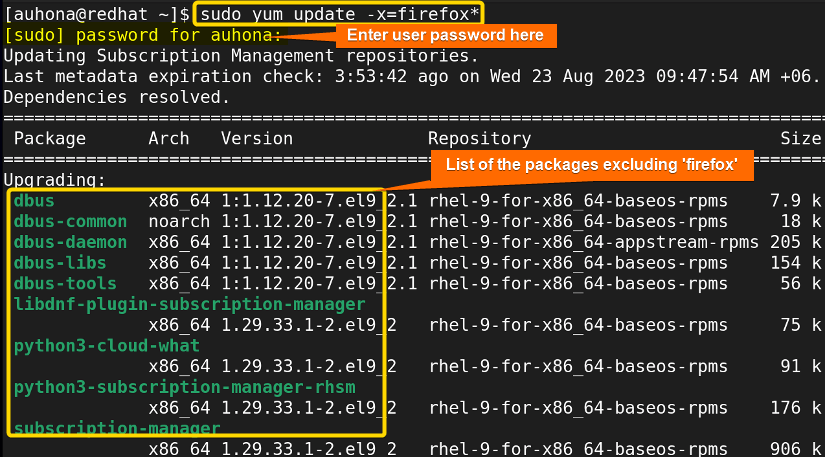Click the 'dbus-common' package name
The width and height of the screenshot is (825, 457).
coord(70,221)
